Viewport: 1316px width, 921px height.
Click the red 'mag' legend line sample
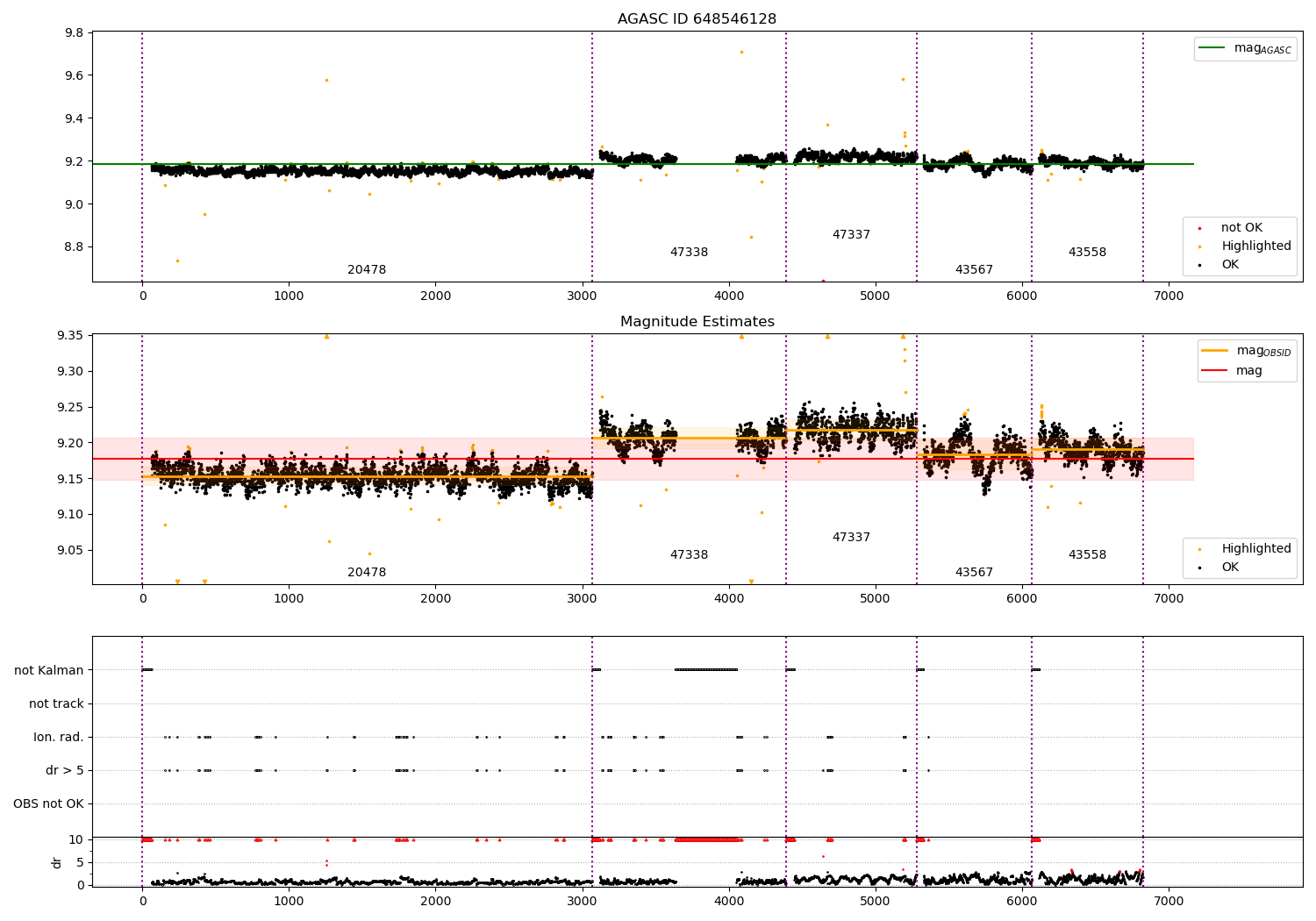[1215, 371]
